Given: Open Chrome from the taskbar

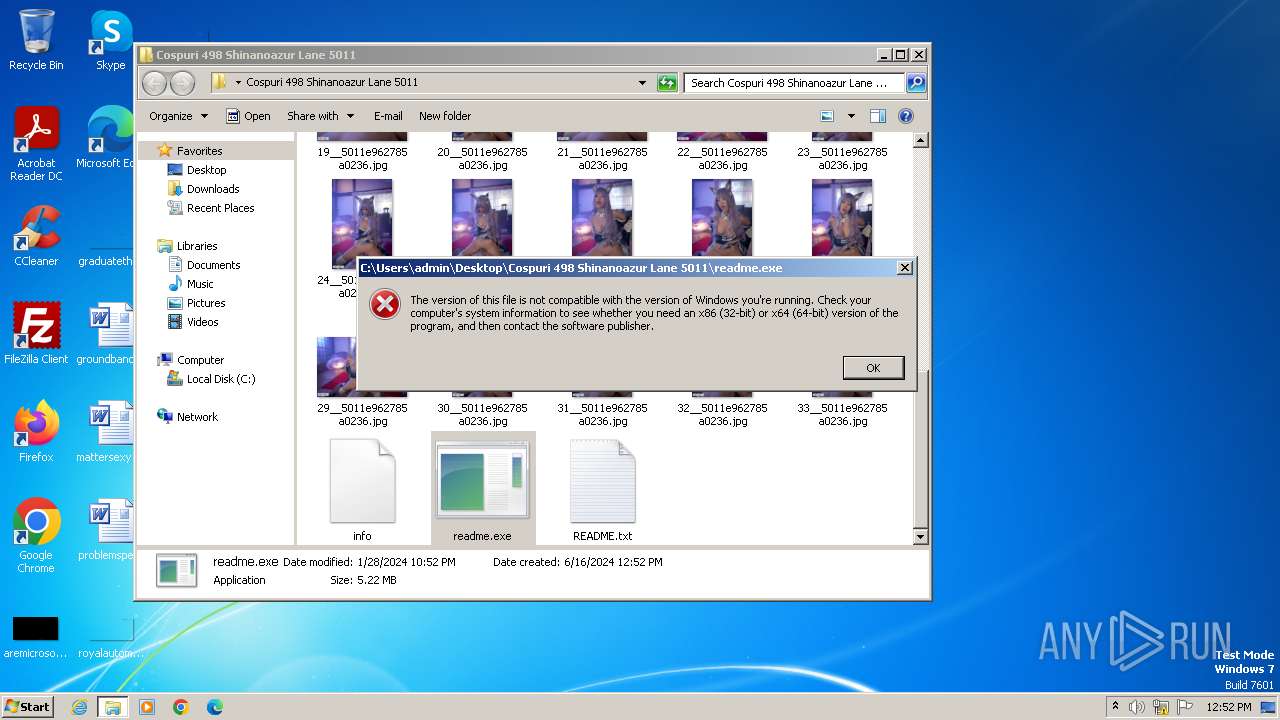Looking at the screenshot, I should coord(181,707).
